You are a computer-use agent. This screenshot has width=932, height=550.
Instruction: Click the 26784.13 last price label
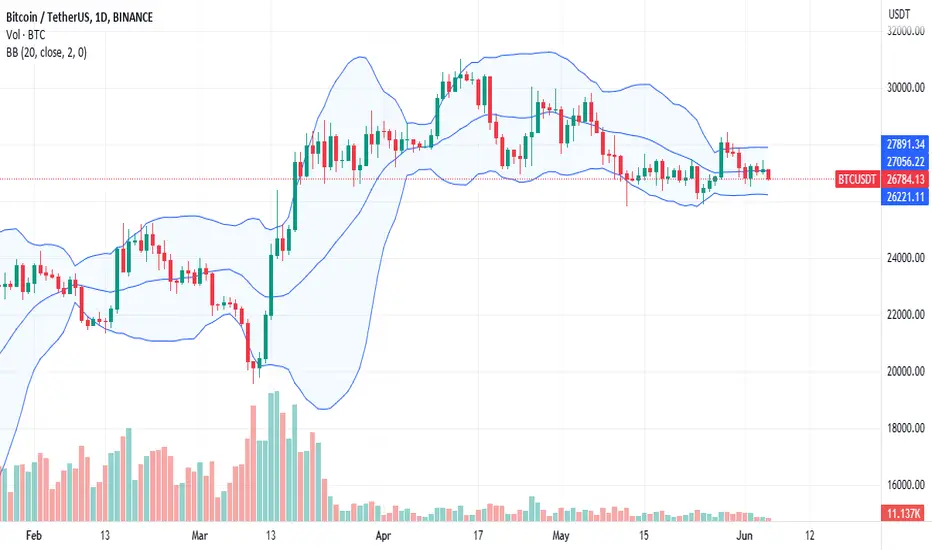[905, 179]
